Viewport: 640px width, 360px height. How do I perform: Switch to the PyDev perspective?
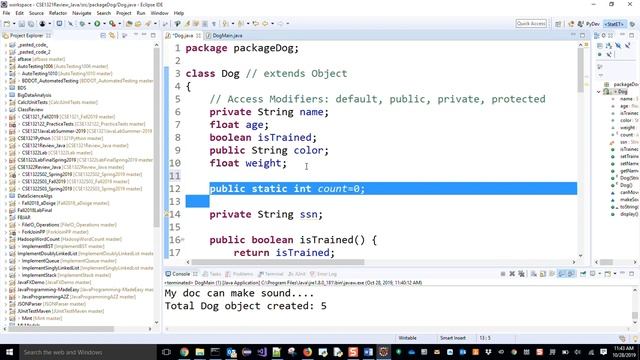point(589,24)
